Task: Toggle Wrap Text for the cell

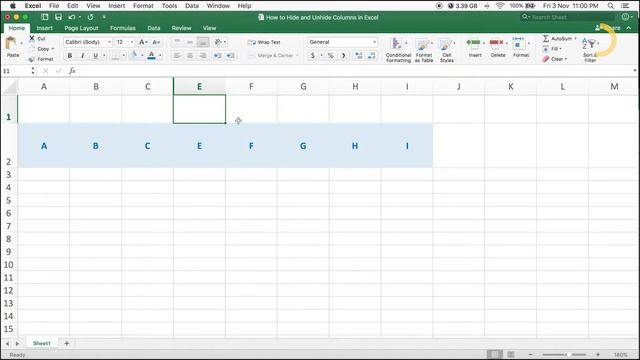Action: point(264,42)
